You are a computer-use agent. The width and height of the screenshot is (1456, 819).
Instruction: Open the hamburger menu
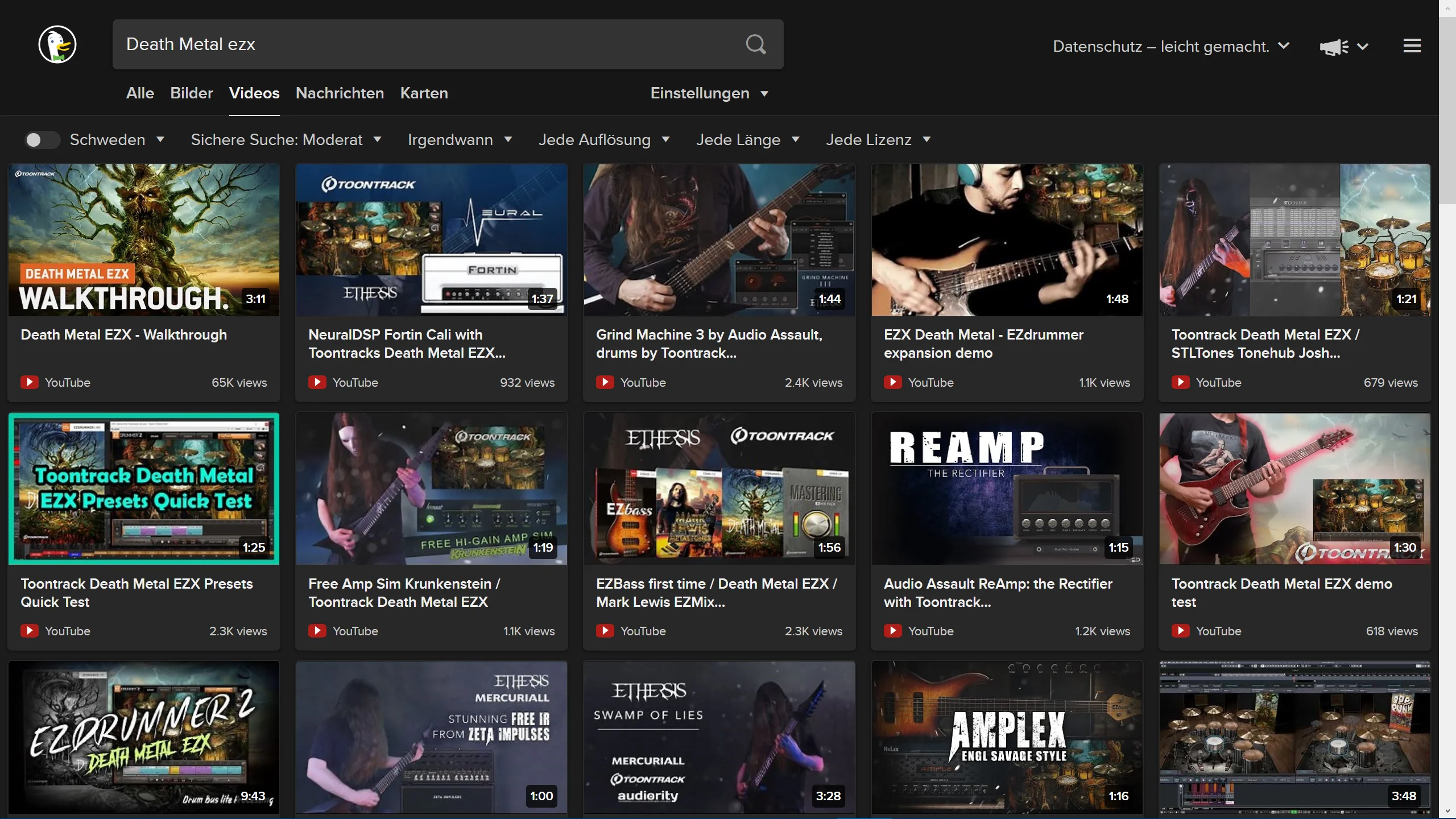tap(1412, 45)
